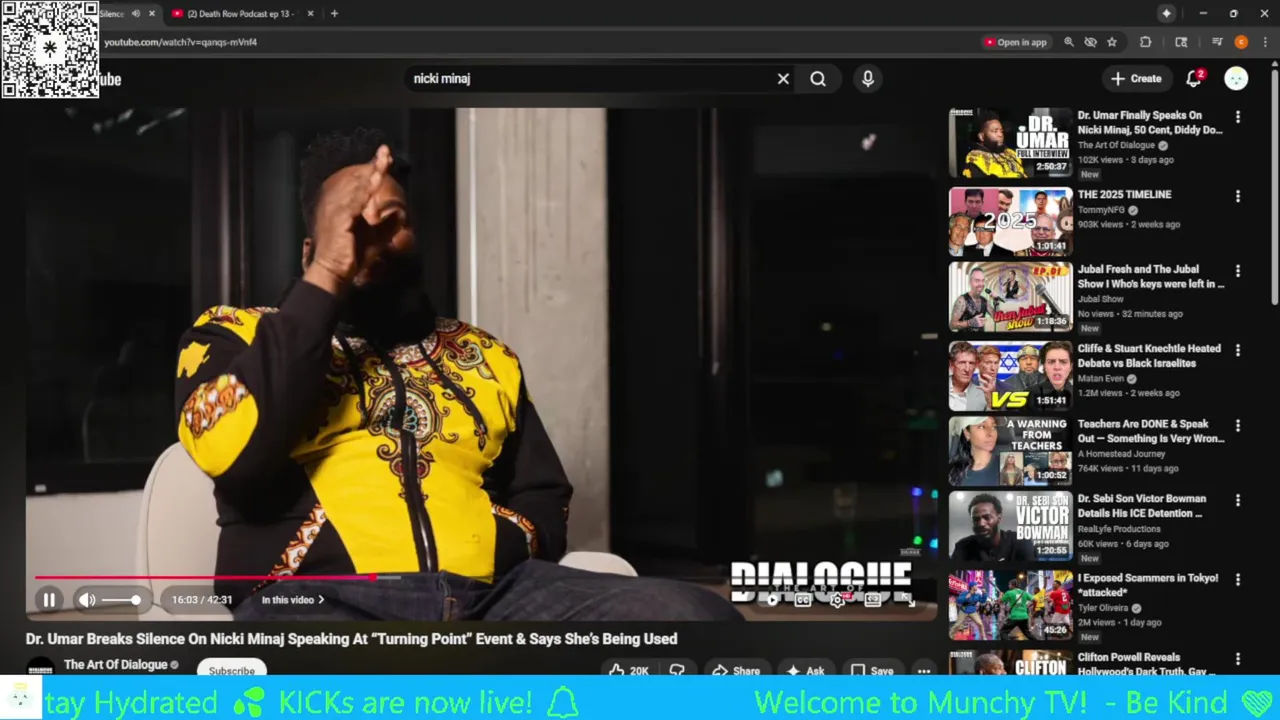Click the browser address bar URL
Image resolution: width=1280 pixels, height=720 pixels.
coord(181,42)
